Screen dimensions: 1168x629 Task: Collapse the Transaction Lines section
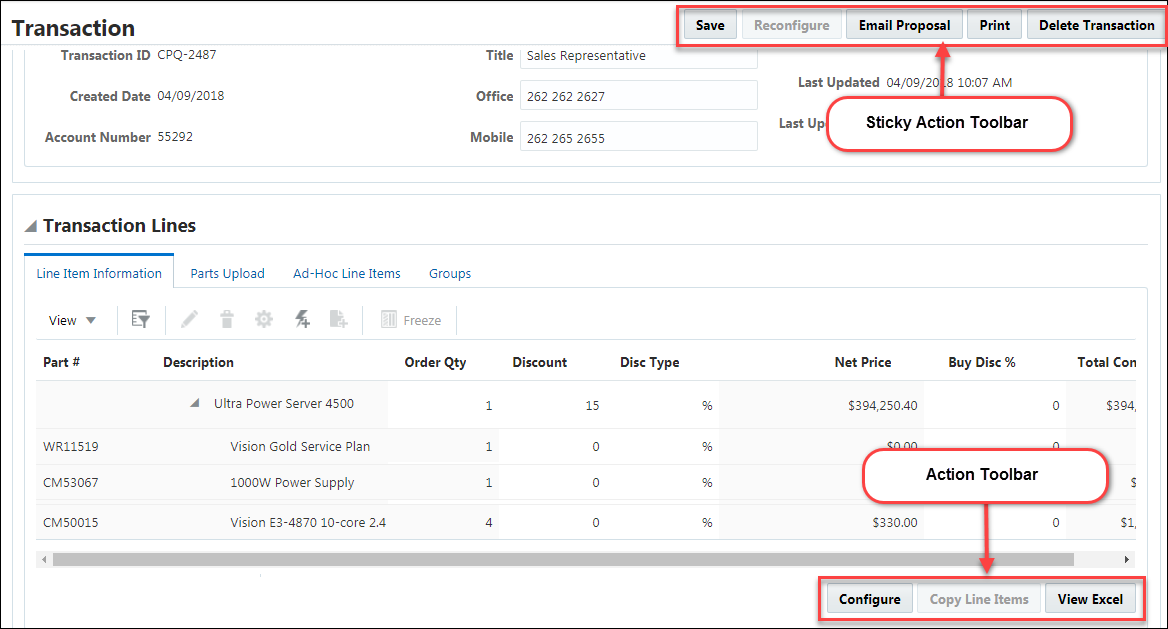29,225
